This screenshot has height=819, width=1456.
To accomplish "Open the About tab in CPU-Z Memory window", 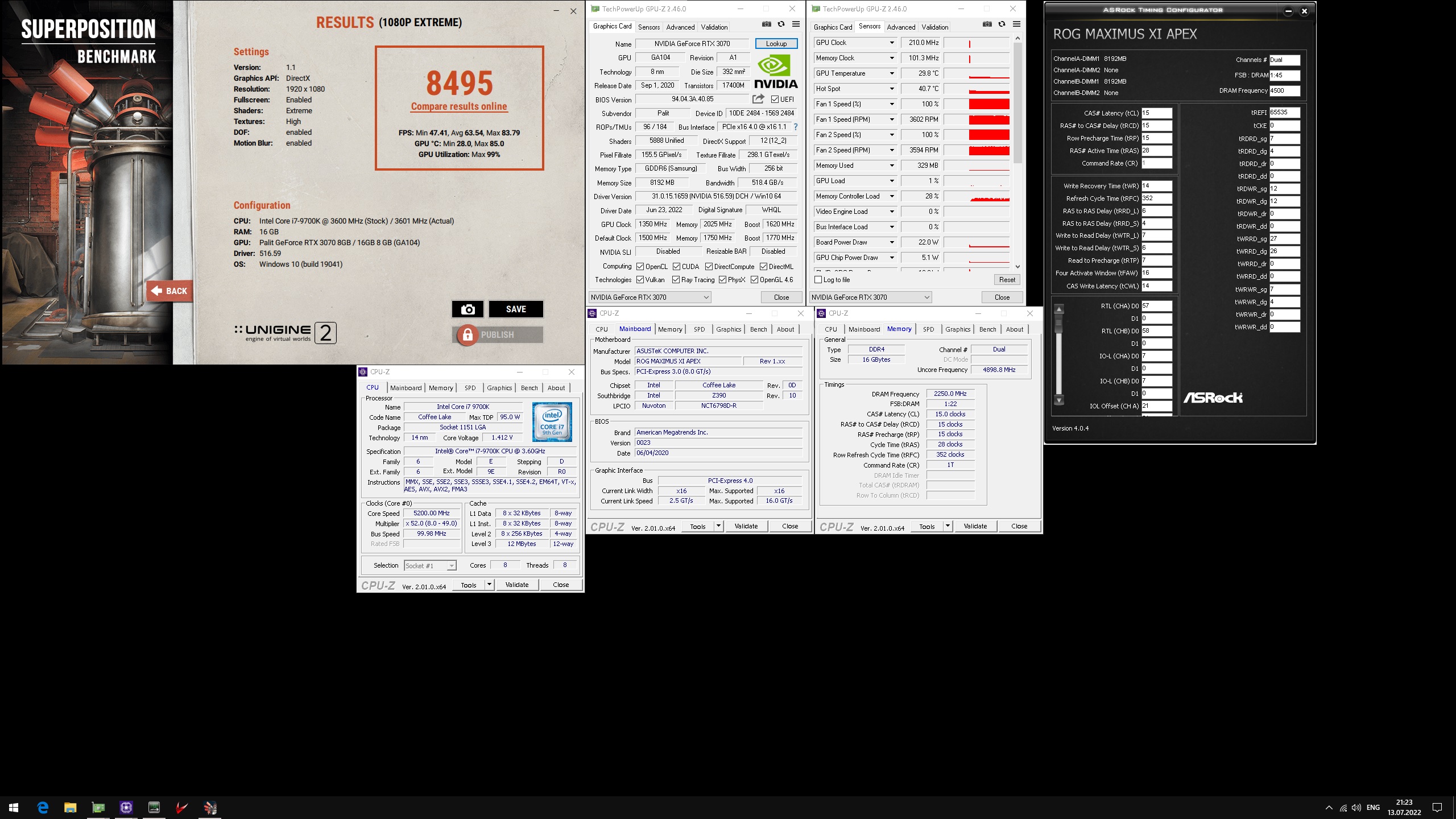I will pos(1014,329).
